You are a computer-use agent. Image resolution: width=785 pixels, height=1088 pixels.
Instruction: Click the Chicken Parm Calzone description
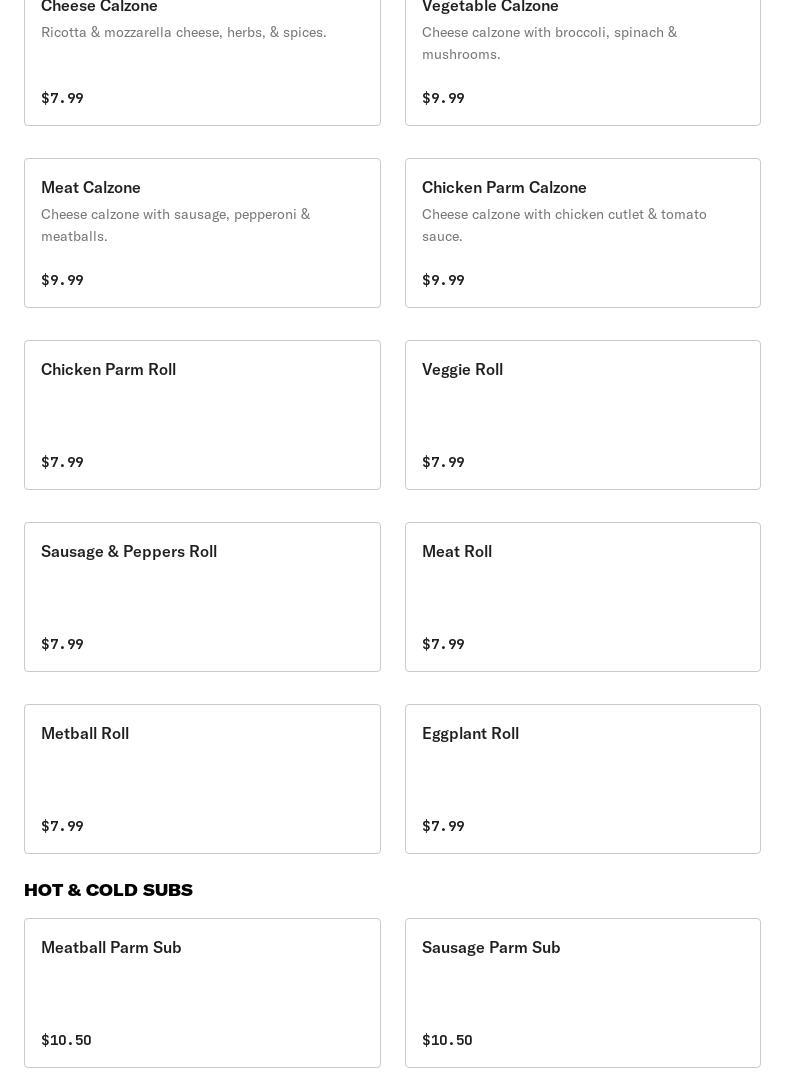[x=564, y=225]
